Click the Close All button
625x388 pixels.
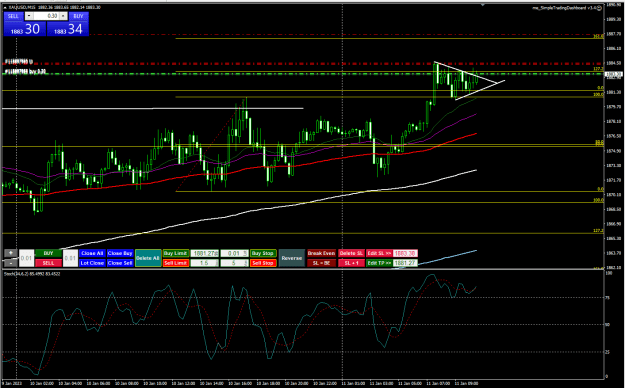pos(92,253)
